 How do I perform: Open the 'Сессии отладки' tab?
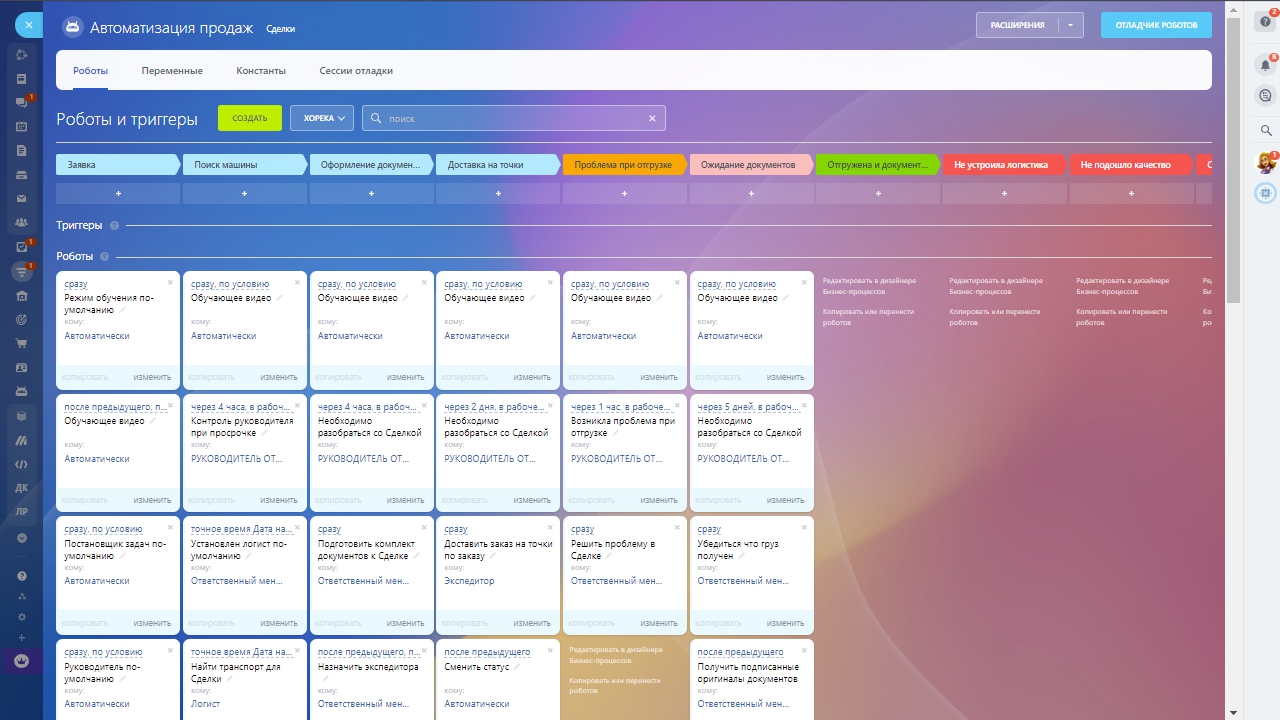(356, 71)
